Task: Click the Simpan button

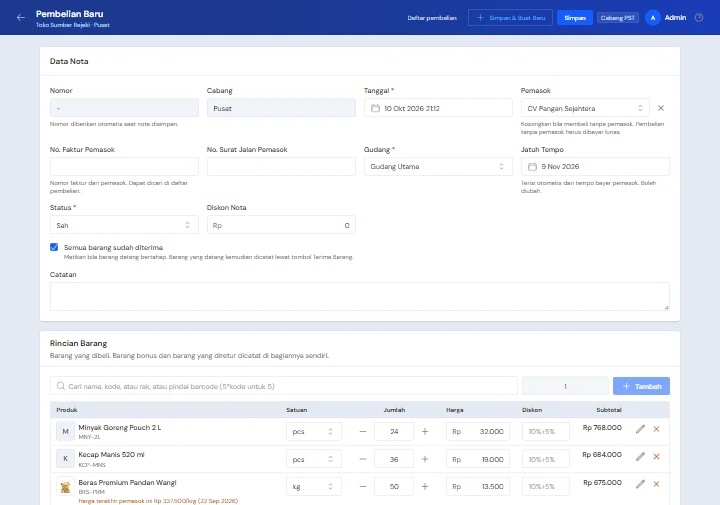Action: (575, 18)
